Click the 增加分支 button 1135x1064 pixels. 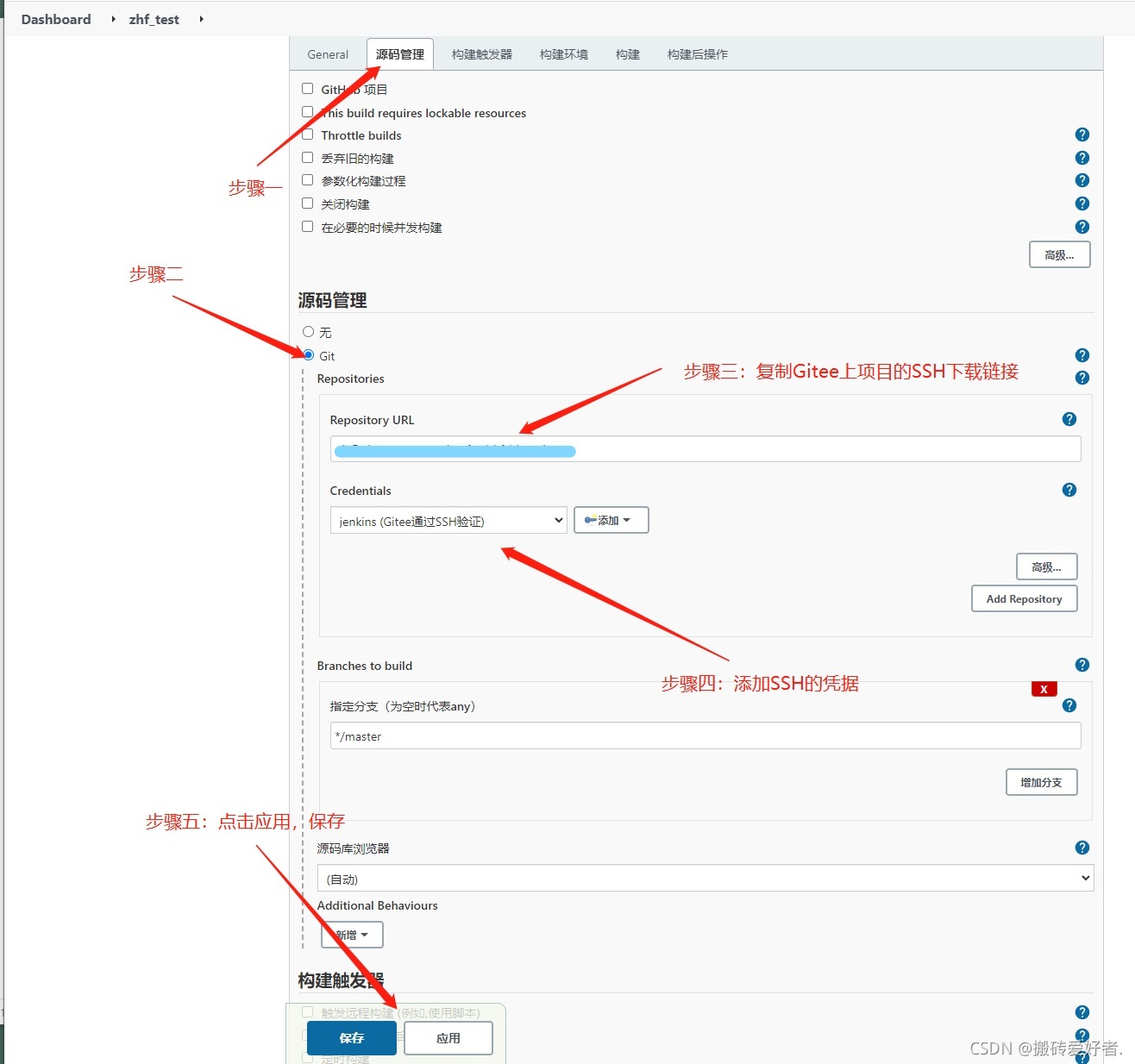click(x=1042, y=782)
